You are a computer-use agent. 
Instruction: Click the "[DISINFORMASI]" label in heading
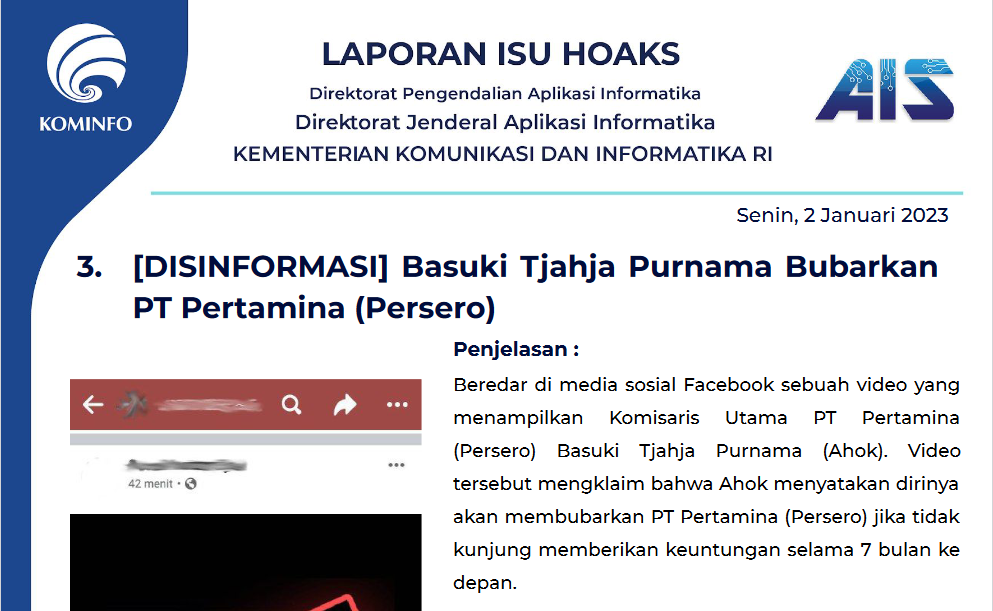point(261,267)
